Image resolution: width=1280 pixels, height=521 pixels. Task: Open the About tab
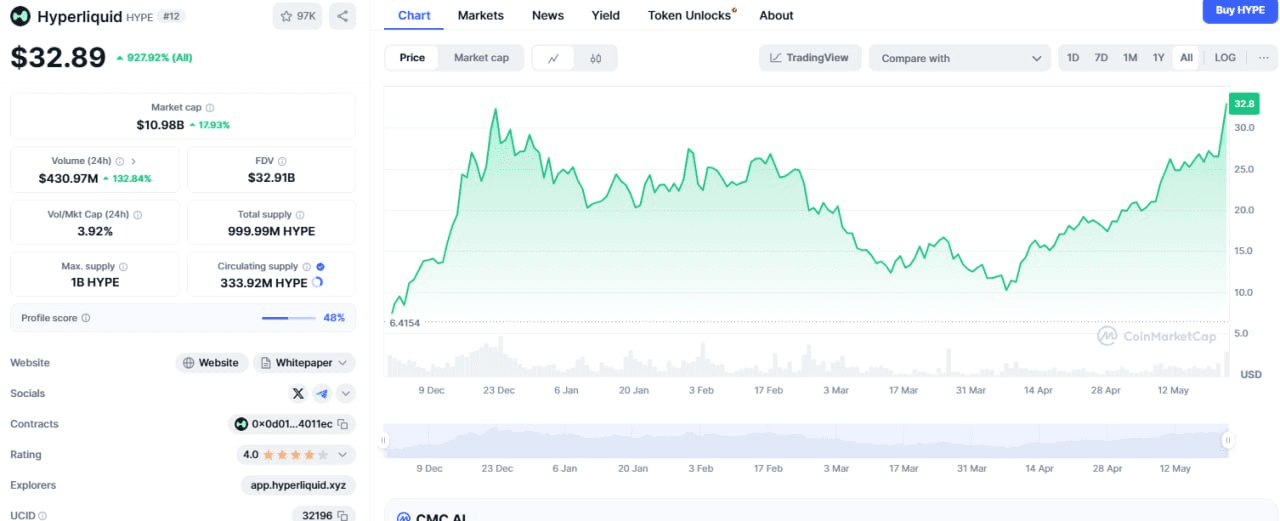[776, 15]
